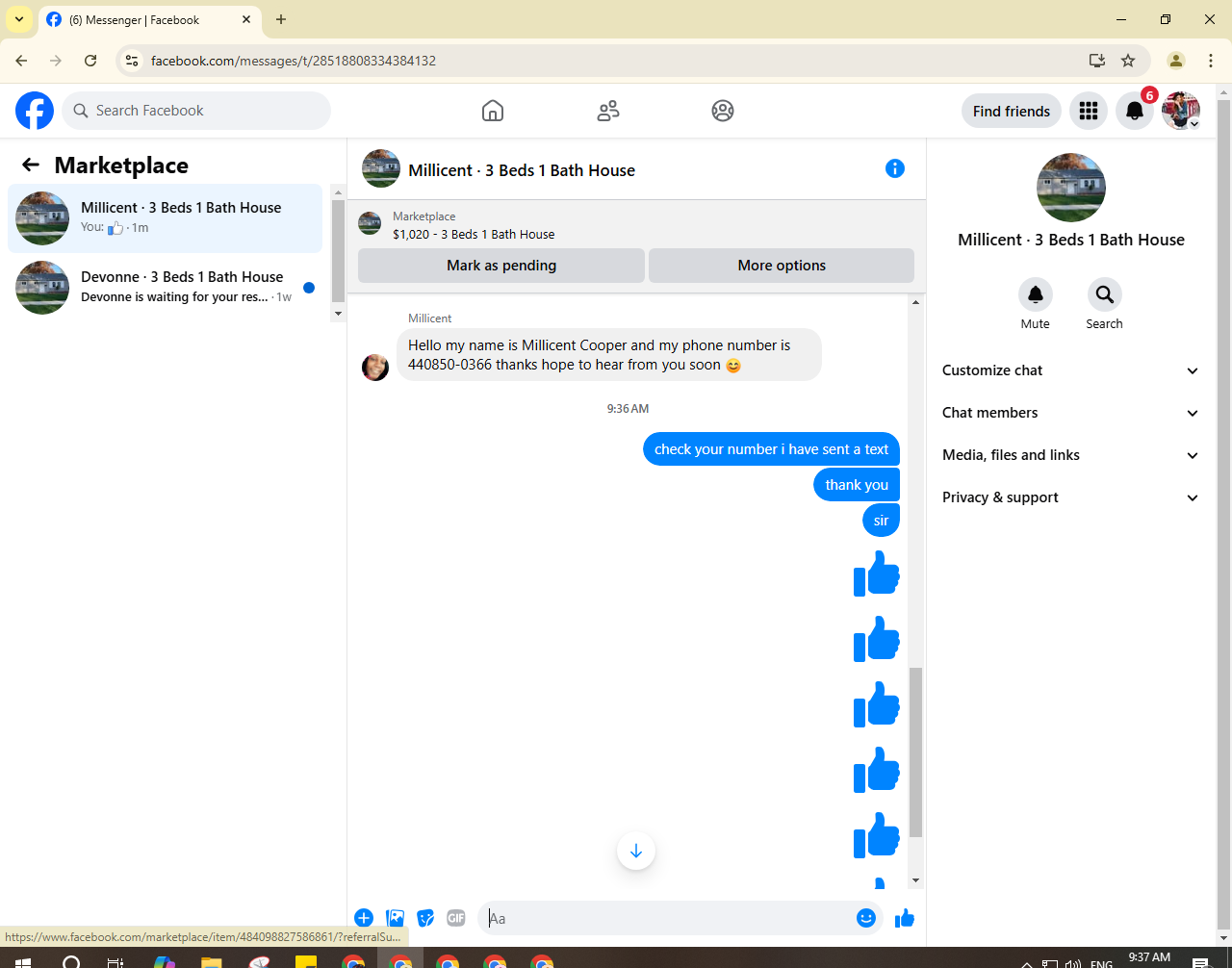The width and height of the screenshot is (1232, 968).
Task: Send a thumbs up like
Action: [x=905, y=918]
